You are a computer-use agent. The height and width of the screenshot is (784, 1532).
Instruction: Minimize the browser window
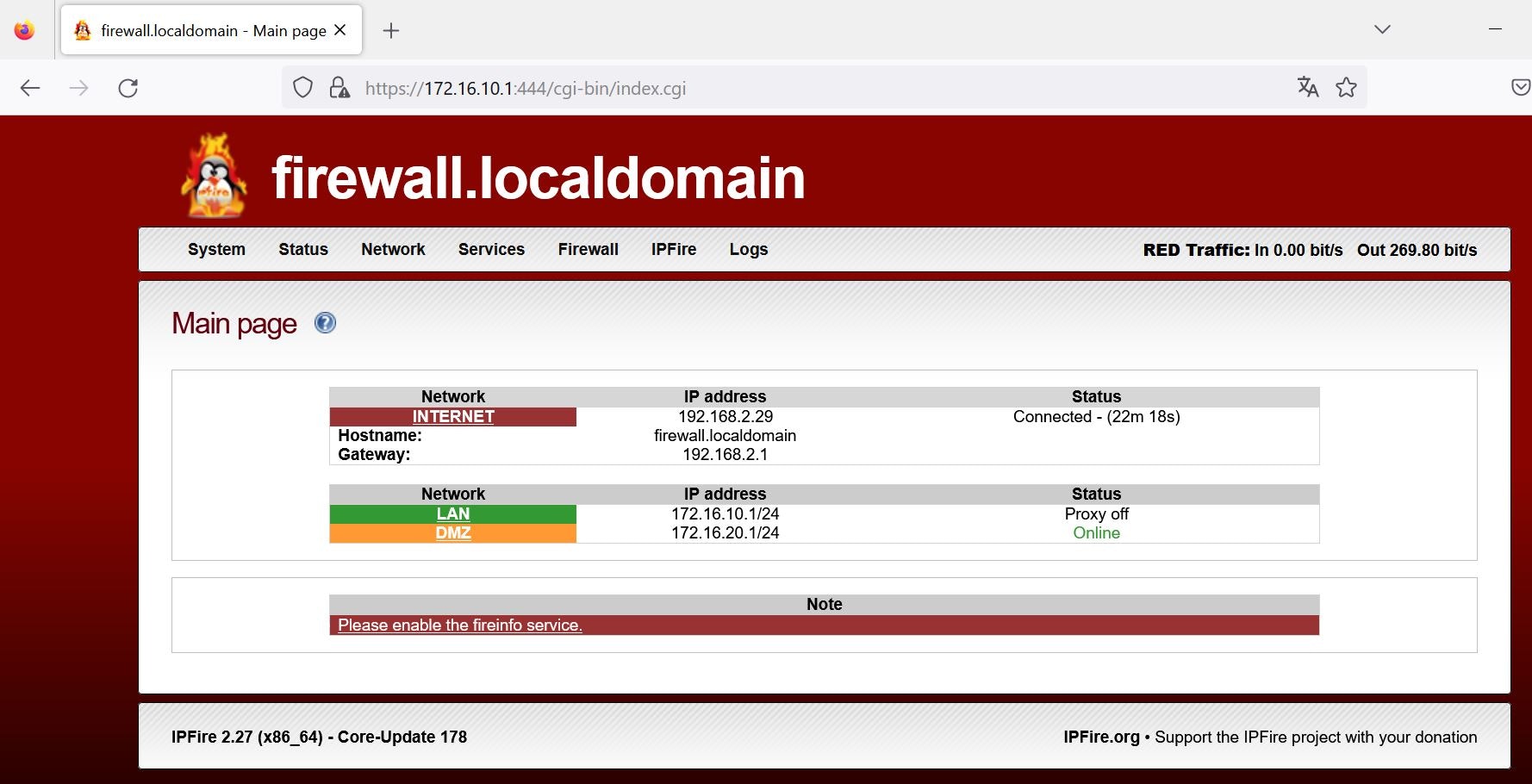(1495, 29)
